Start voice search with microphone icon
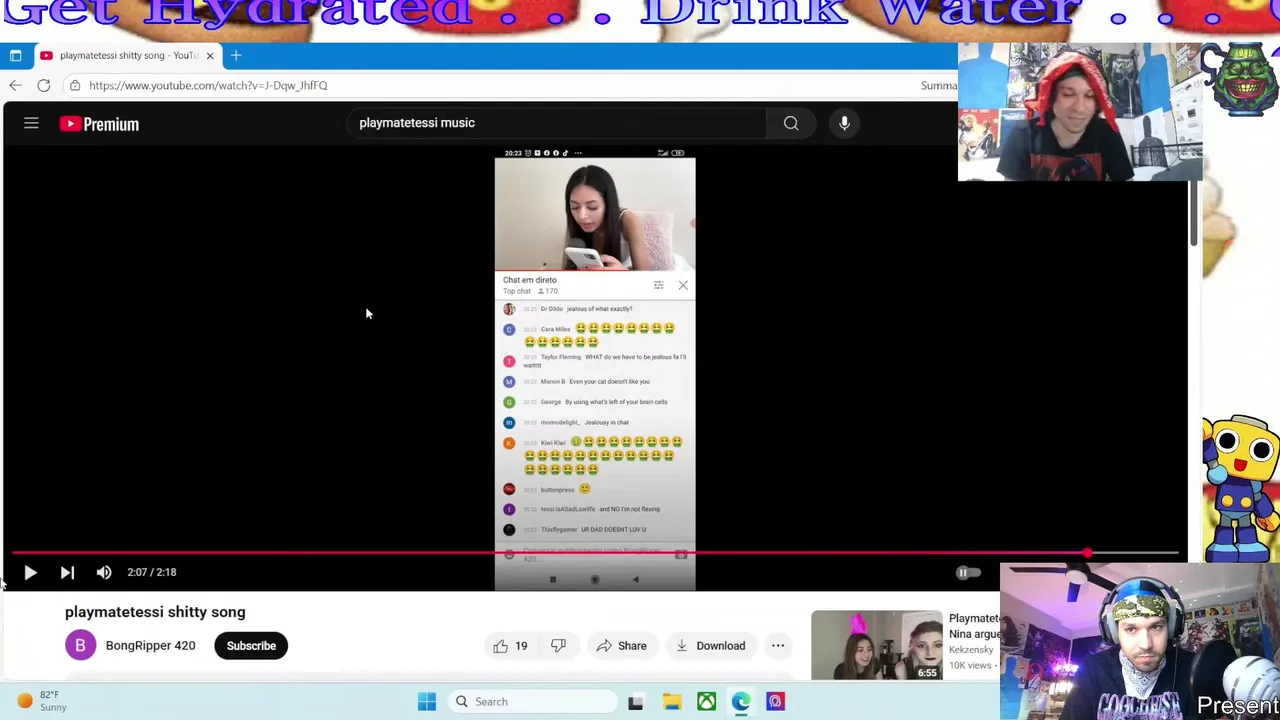Viewport: 1280px width, 720px height. tap(844, 123)
